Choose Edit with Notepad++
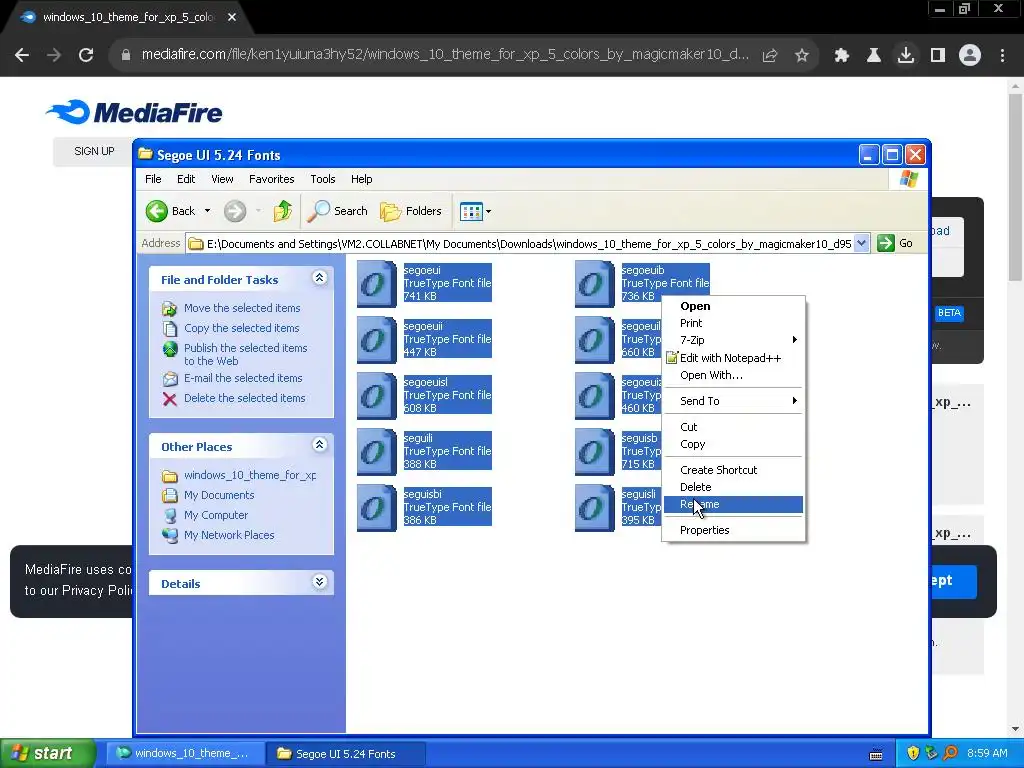1024x768 pixels. point(733,358)
